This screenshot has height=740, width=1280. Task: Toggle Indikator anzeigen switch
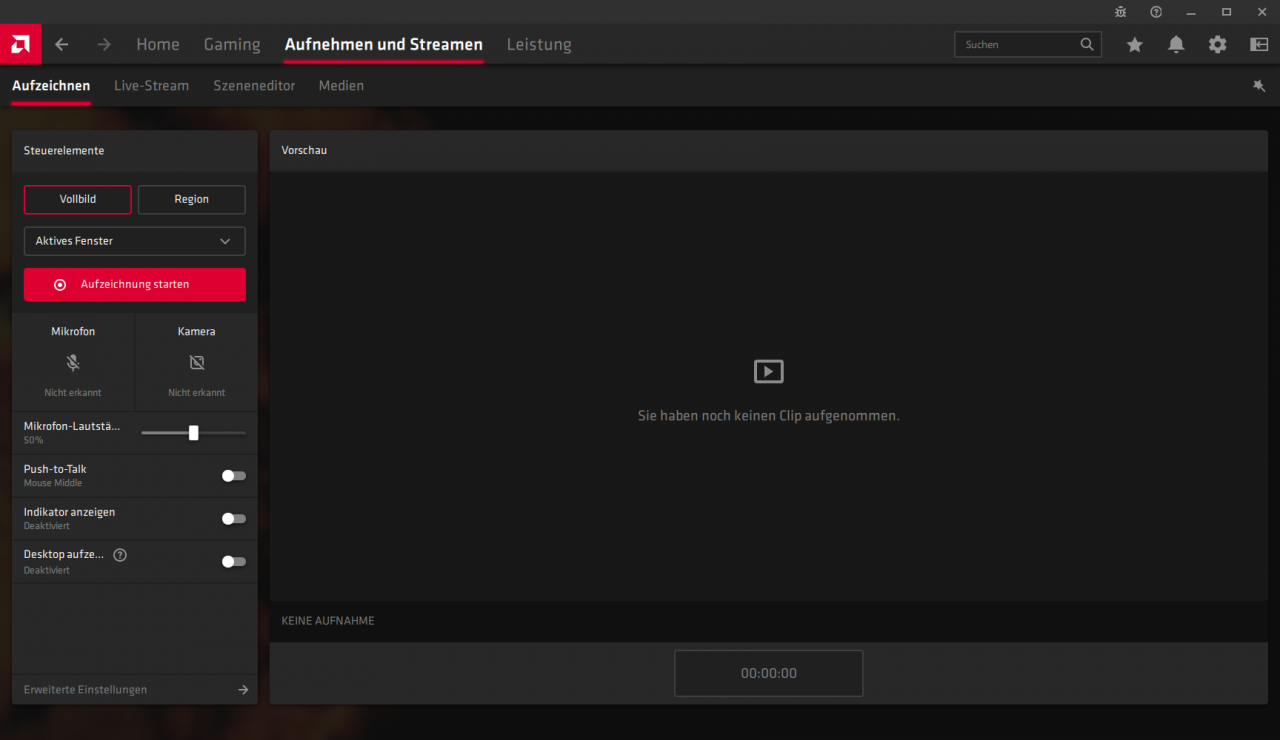[x=234, y=519]
